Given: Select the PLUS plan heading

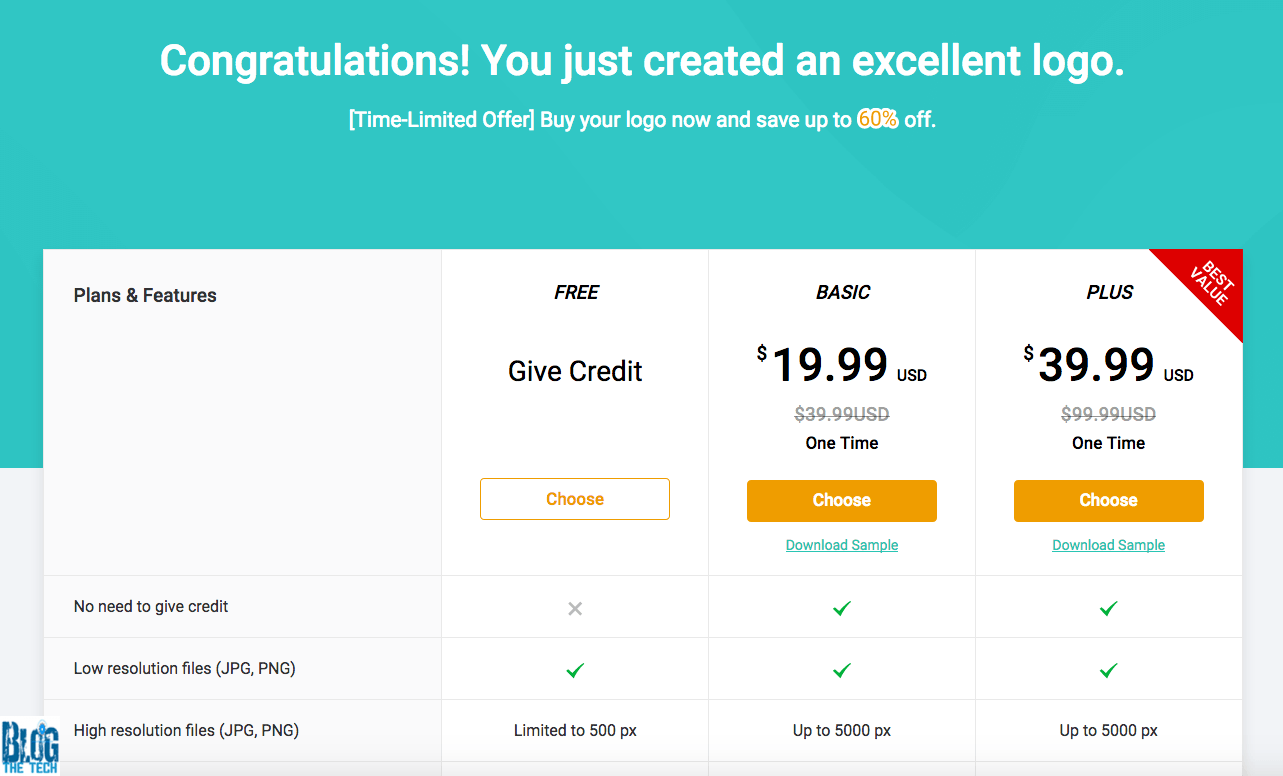Looking at the screenshot, I should pyautogui.click(x=1110, y=293).
